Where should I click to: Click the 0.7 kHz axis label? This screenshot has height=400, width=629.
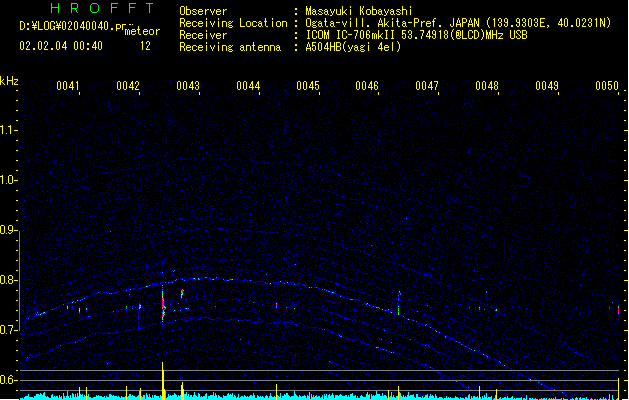pos(8,330)
